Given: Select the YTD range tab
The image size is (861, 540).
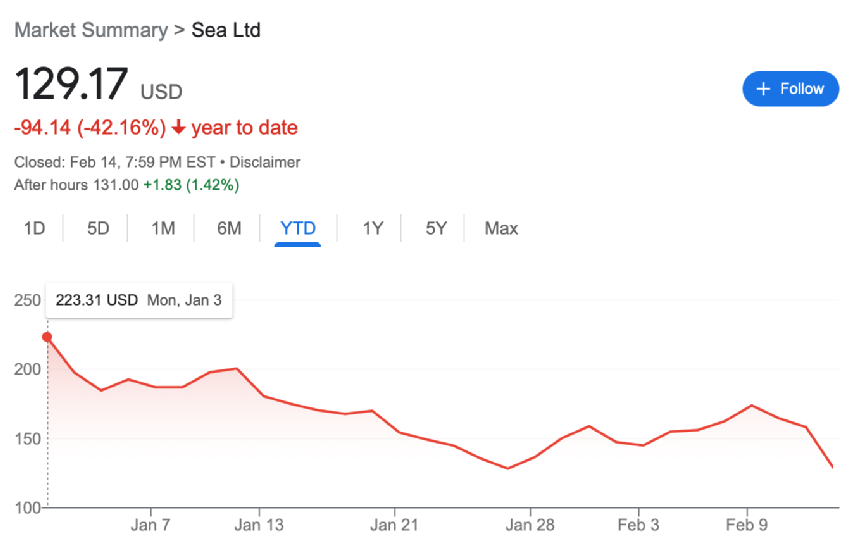Looking at the screenshot, I should (298, 228).
